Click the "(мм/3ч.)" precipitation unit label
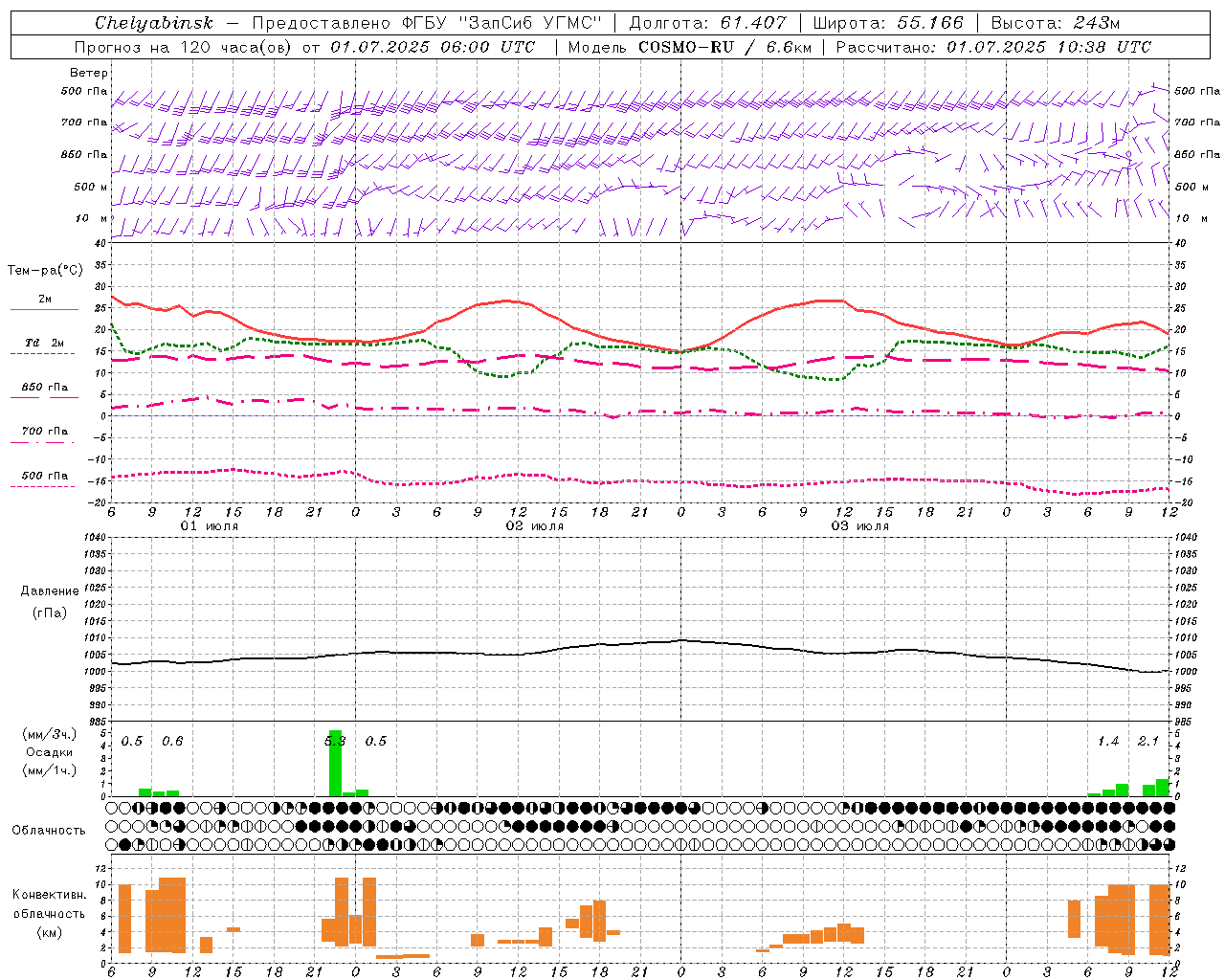This screenshot has width=1225, height=980. [50, 734]
